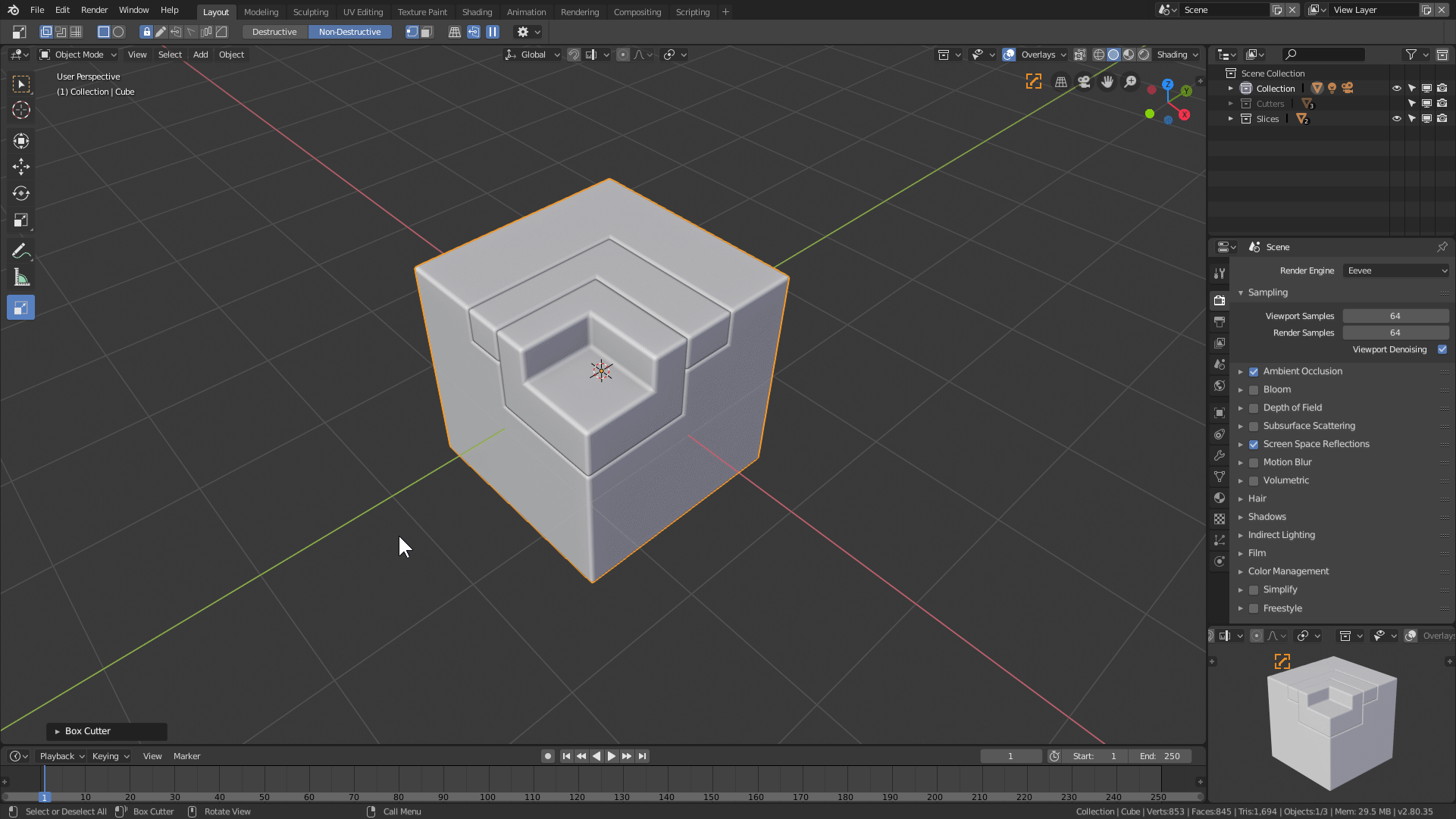This screenshot has height=819, width=1456.
Task: Click the Viewport Samples value slider
Action: [1395, 316]
